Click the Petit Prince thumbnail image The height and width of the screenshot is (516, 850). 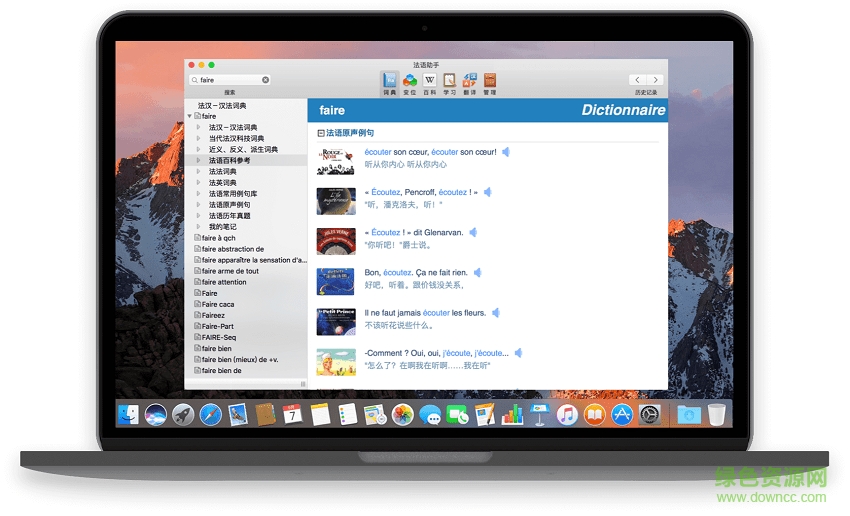335,321
